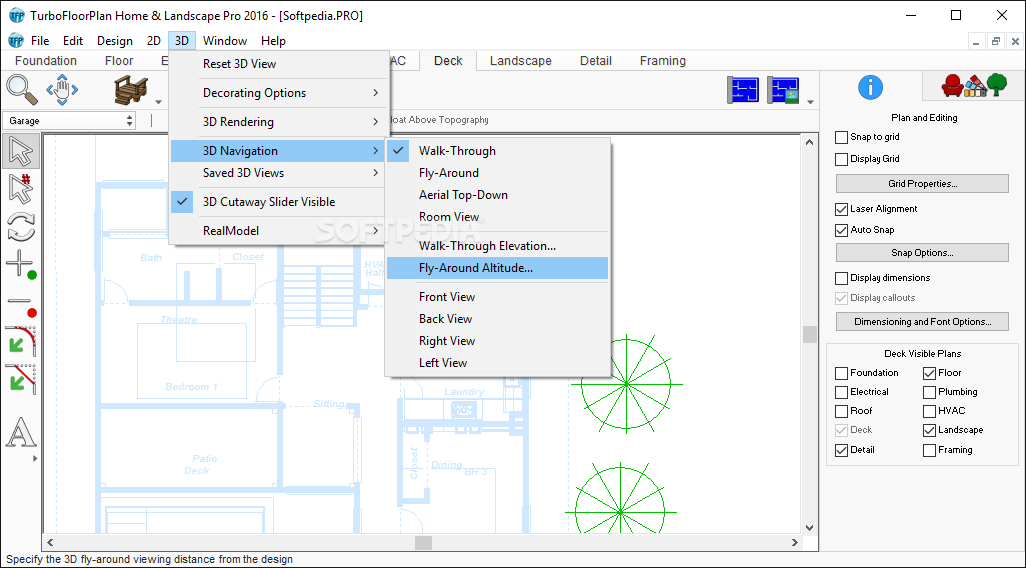This screenshot has width=1026, height=568.
Task: Click the TFP document icon beside File
Action: (16, 41)
